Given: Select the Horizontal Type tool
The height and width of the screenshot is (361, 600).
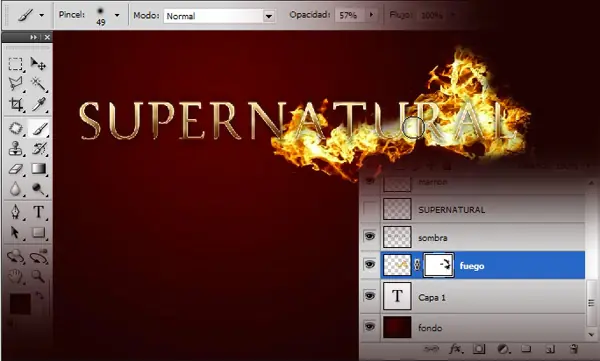Looking at the screenshot, I should click(38, 212).
